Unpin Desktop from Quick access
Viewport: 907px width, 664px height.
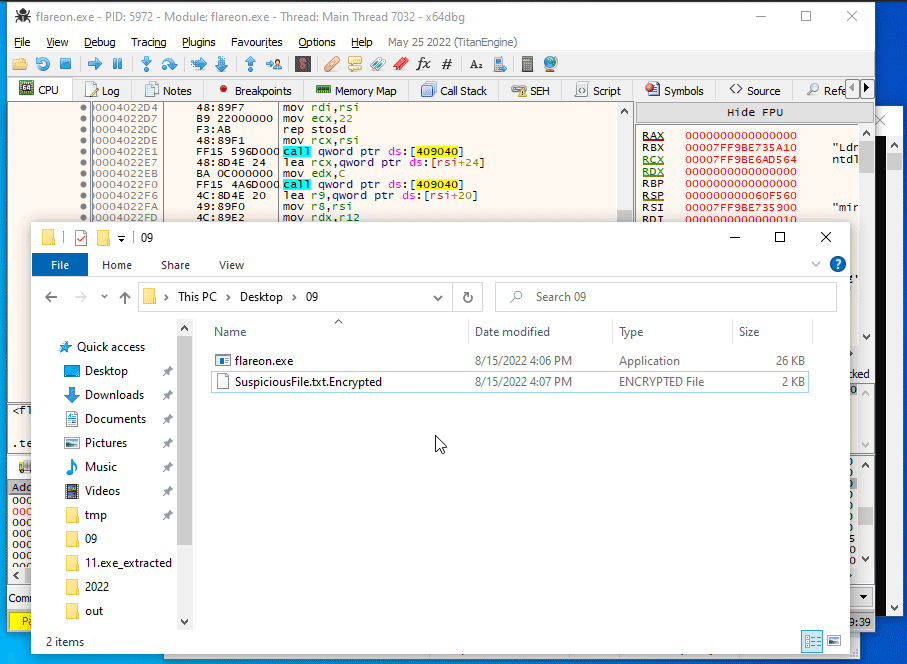(x=167, y=371)
